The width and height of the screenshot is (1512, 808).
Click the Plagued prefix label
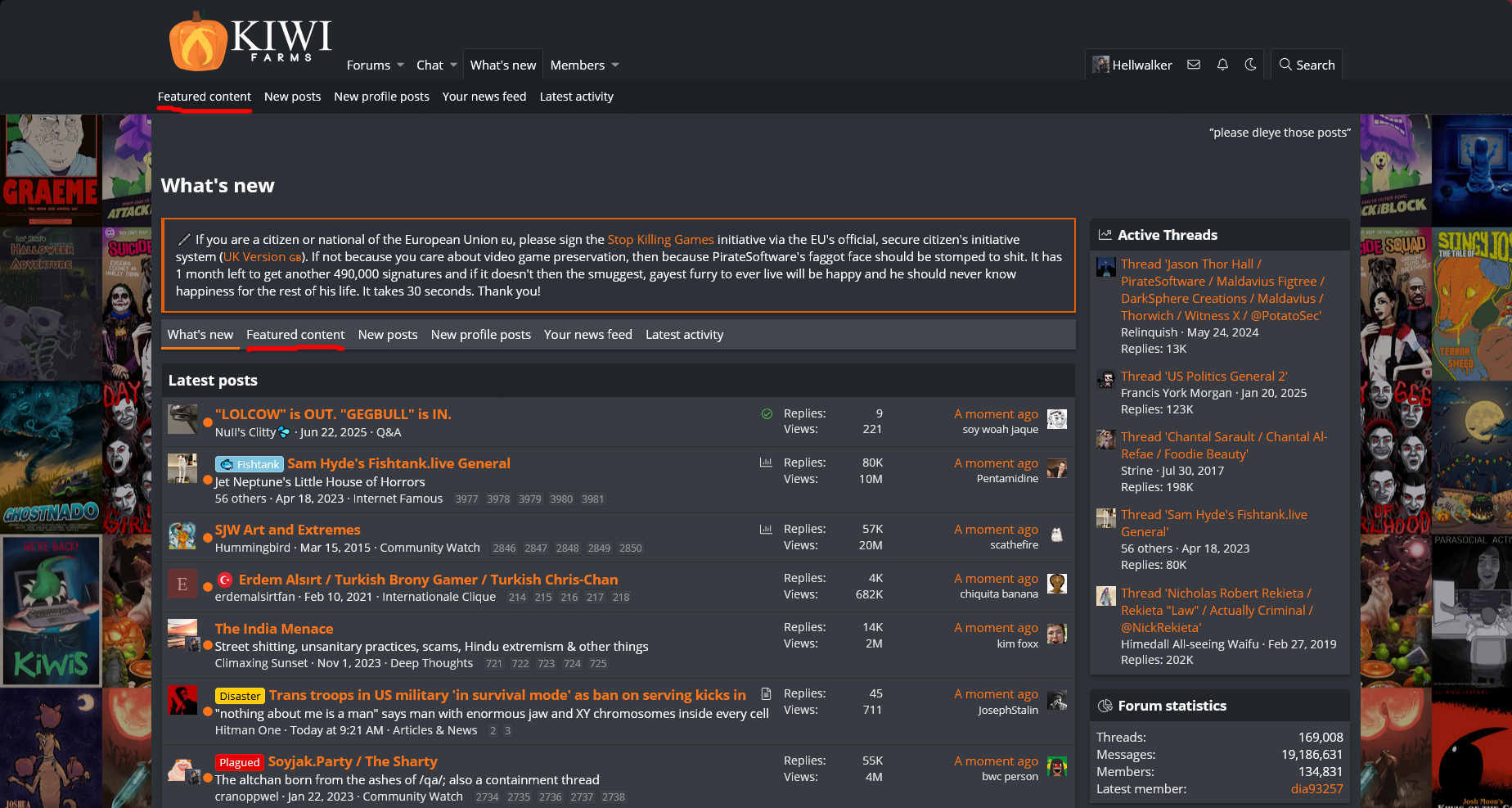coord(240,762)
